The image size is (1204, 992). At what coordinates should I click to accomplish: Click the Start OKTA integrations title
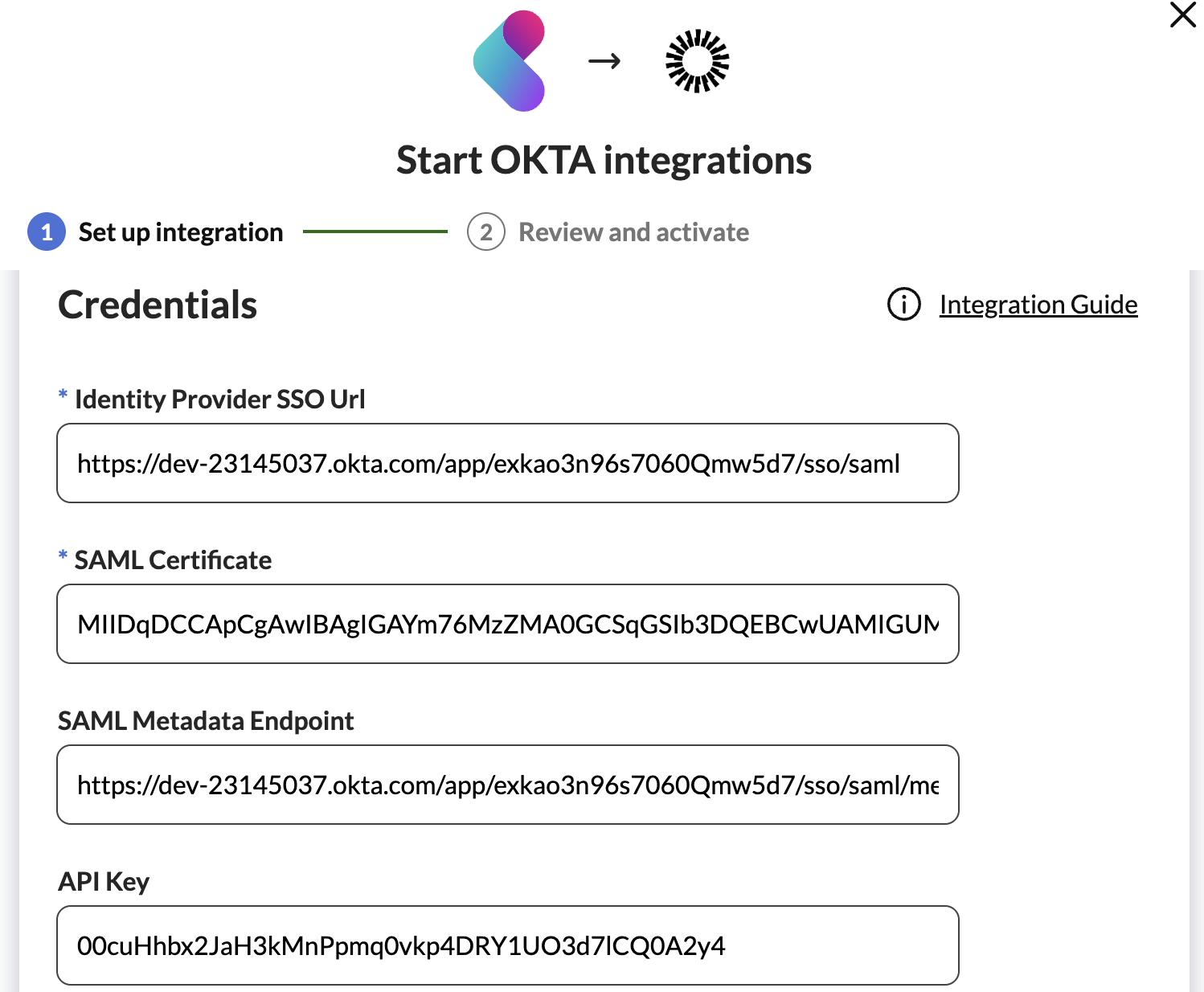(604, 160)
